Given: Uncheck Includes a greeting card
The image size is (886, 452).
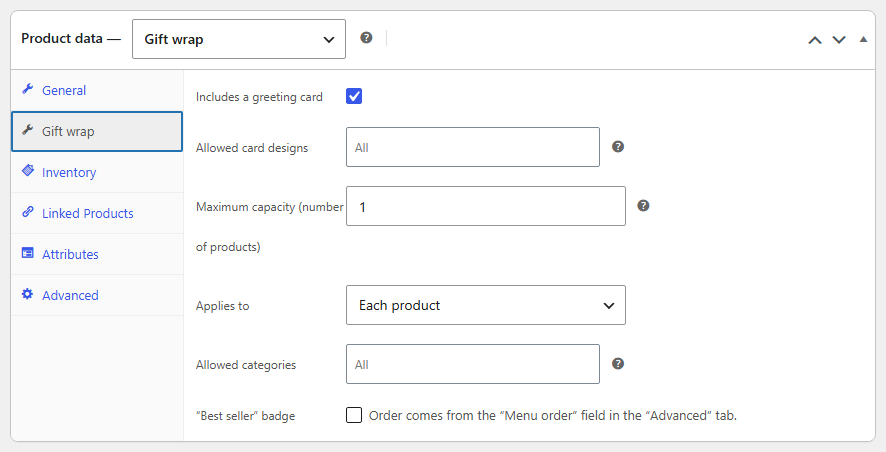Looking at the screenshot, I should point(354,96).
